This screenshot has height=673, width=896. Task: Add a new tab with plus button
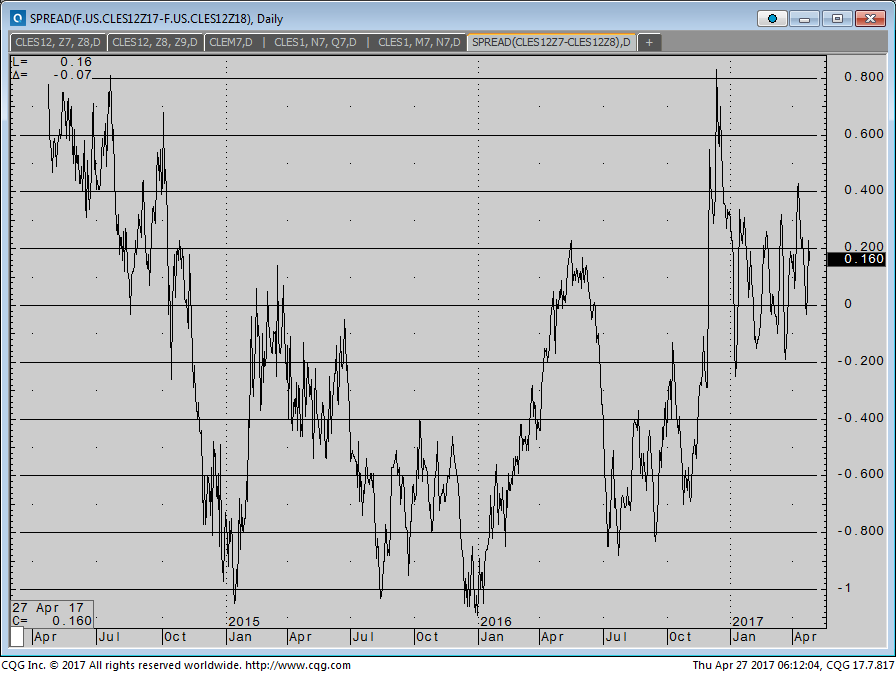[x=649, y=42]
